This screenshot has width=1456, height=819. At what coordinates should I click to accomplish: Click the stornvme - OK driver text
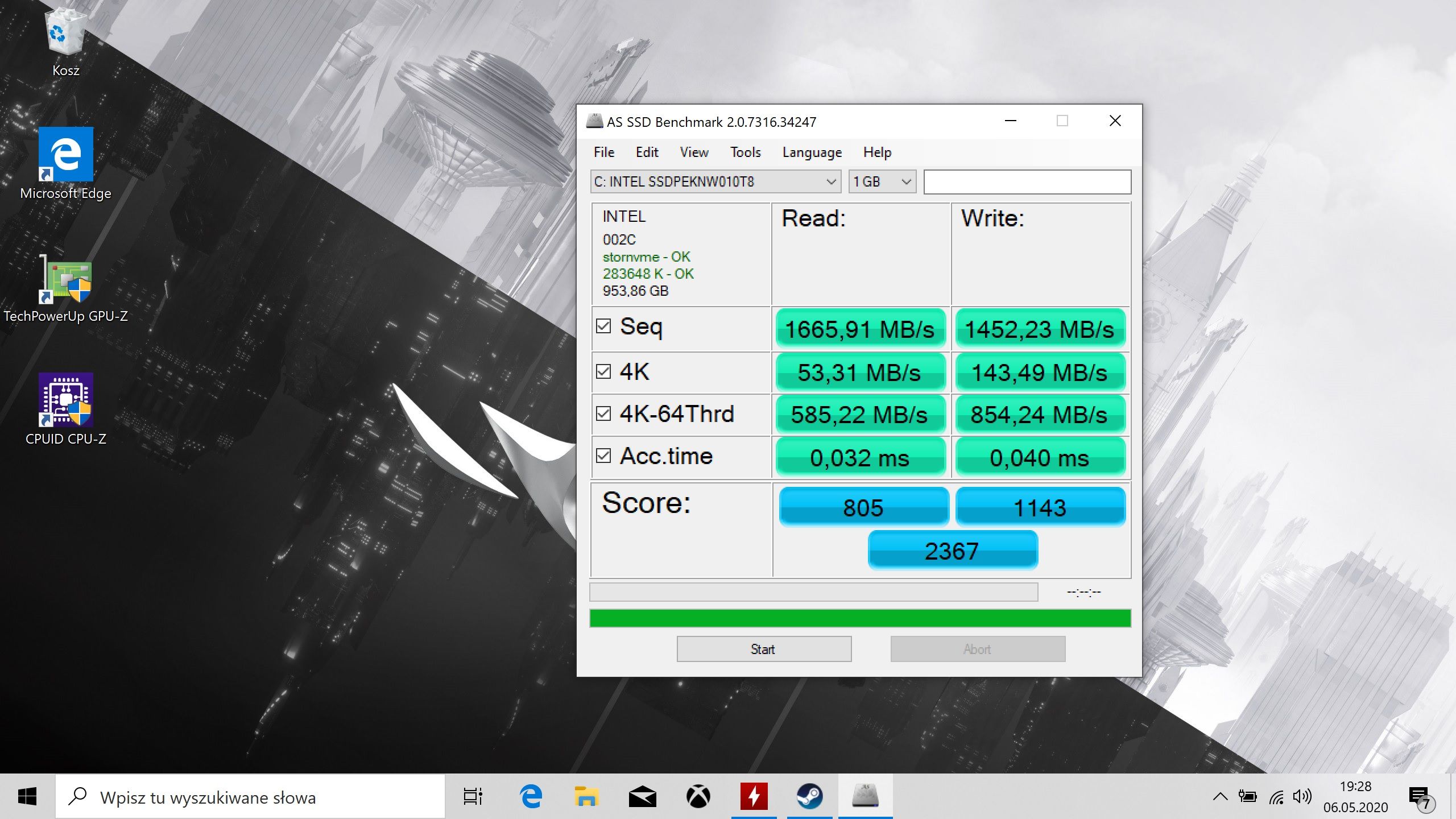[646, 257]
